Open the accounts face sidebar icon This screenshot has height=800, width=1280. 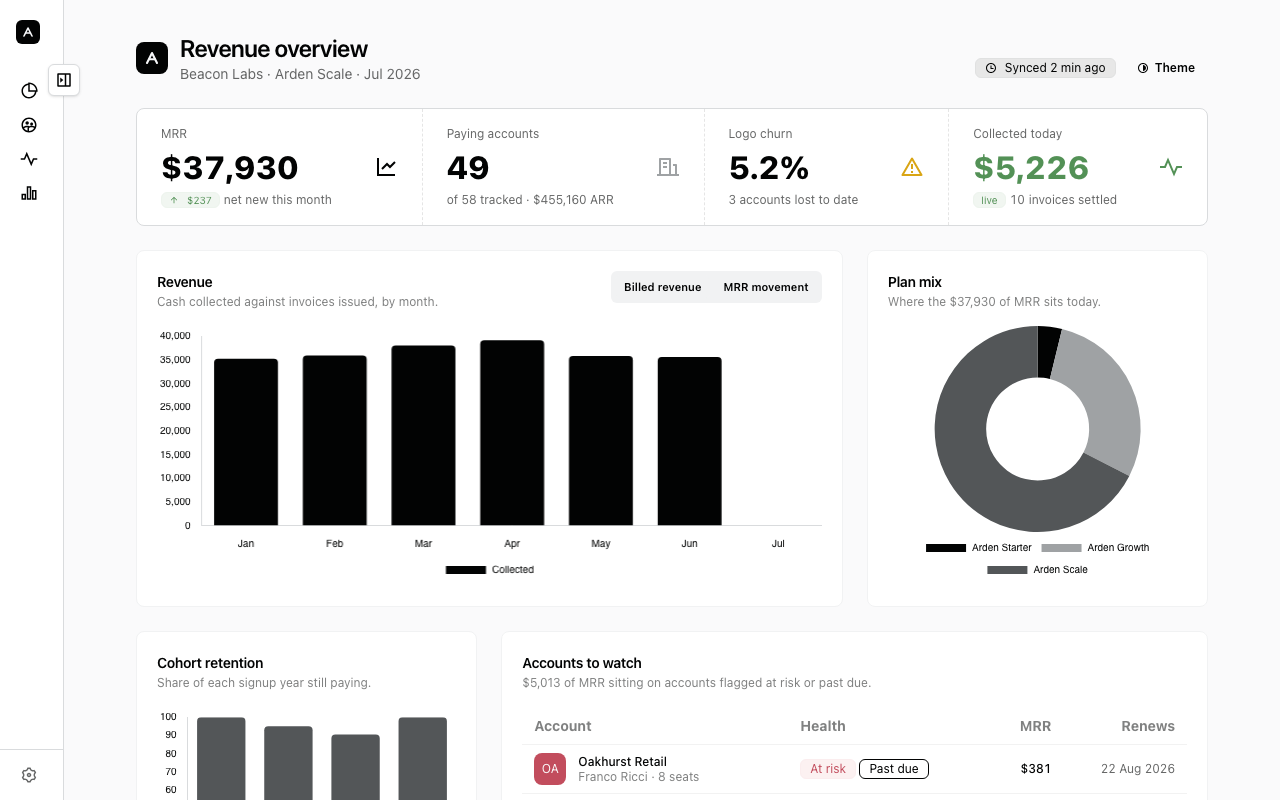coord(29,125)
